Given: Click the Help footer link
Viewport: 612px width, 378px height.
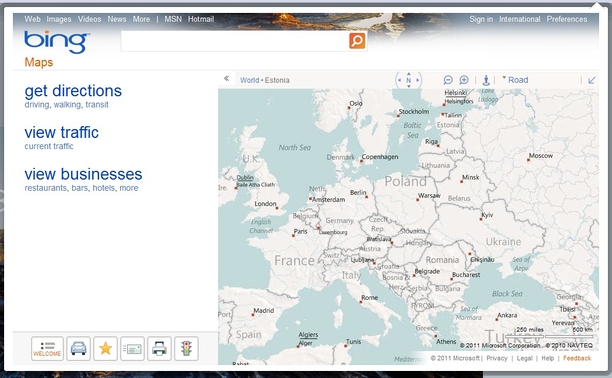Looking at the screenshot, I should [x=548, y=358].
